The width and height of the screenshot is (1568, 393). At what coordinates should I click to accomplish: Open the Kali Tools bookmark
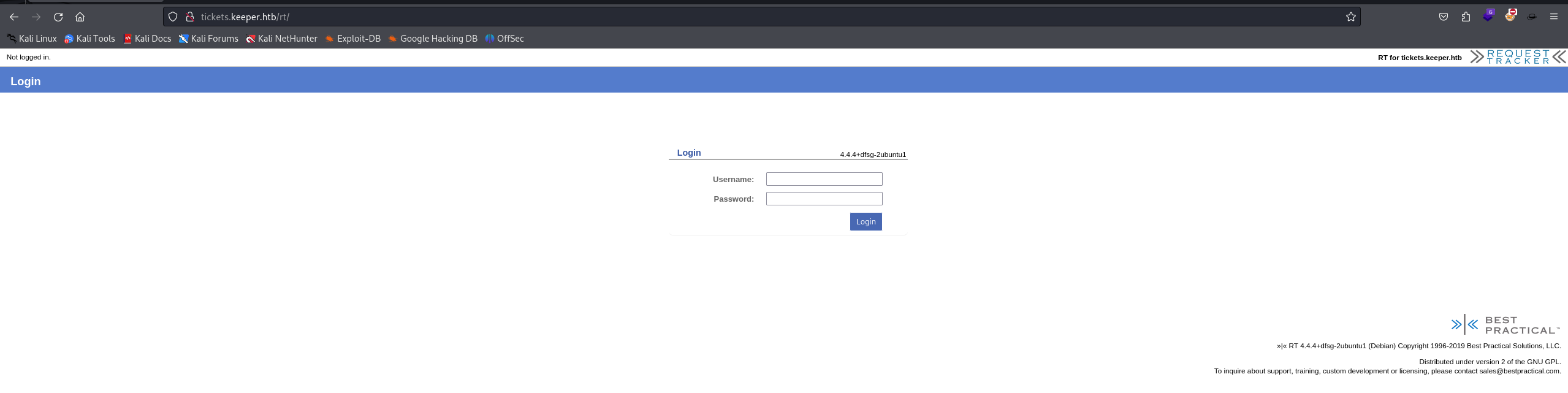pos(90,39)
